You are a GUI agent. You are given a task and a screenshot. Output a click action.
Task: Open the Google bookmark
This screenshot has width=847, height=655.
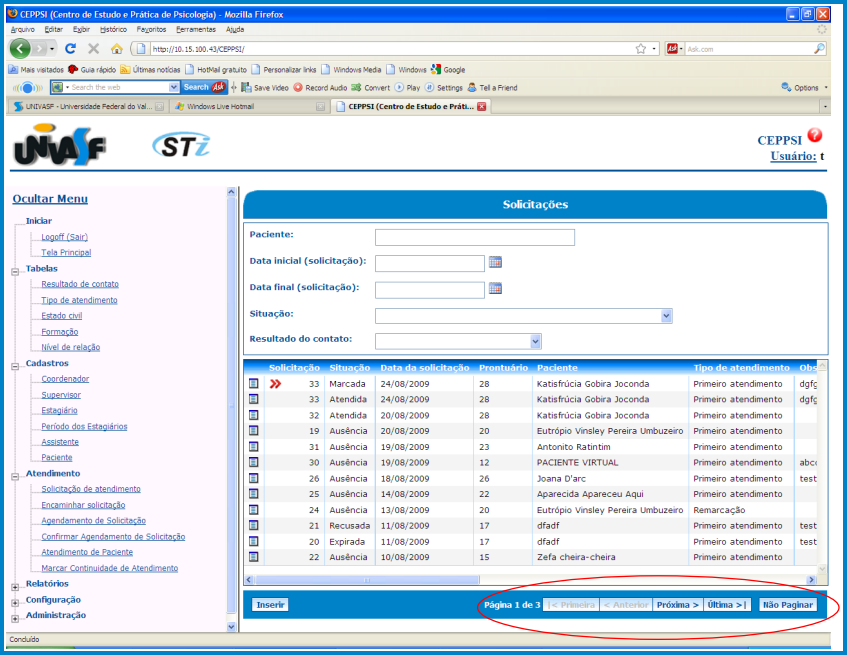tap(448, 70)
